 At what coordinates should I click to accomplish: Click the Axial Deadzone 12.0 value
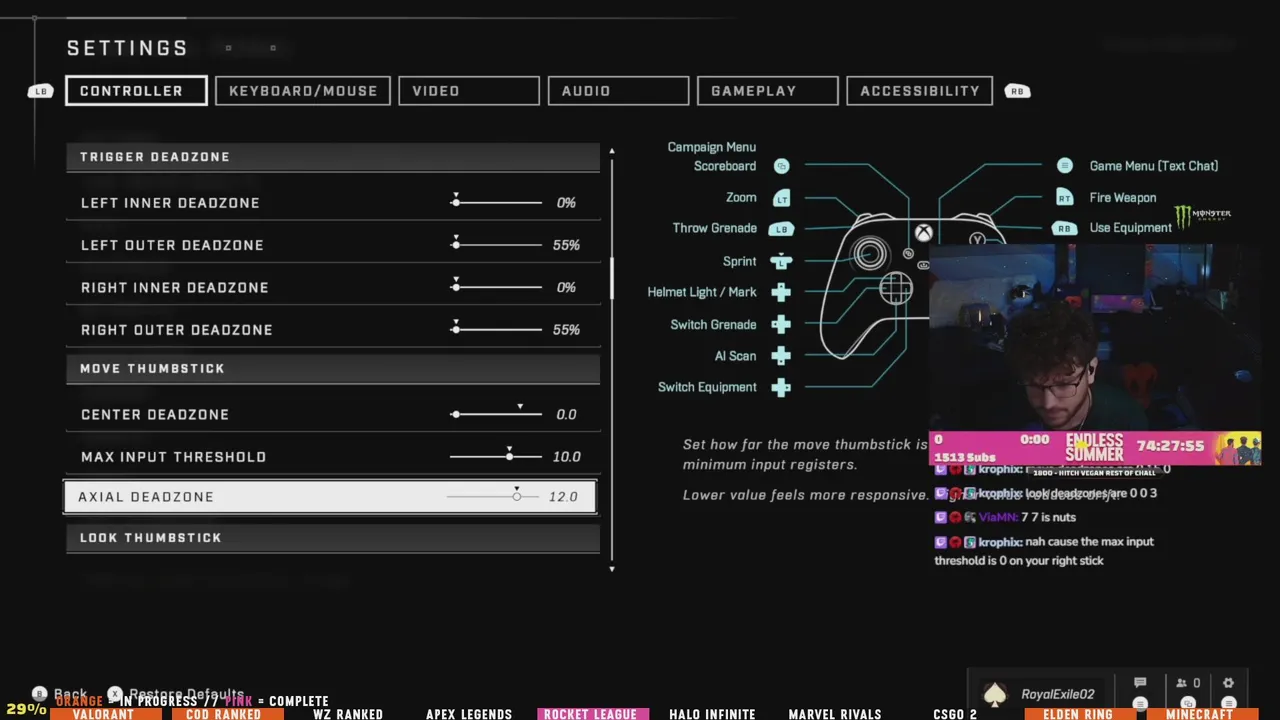tap(563, 496)
